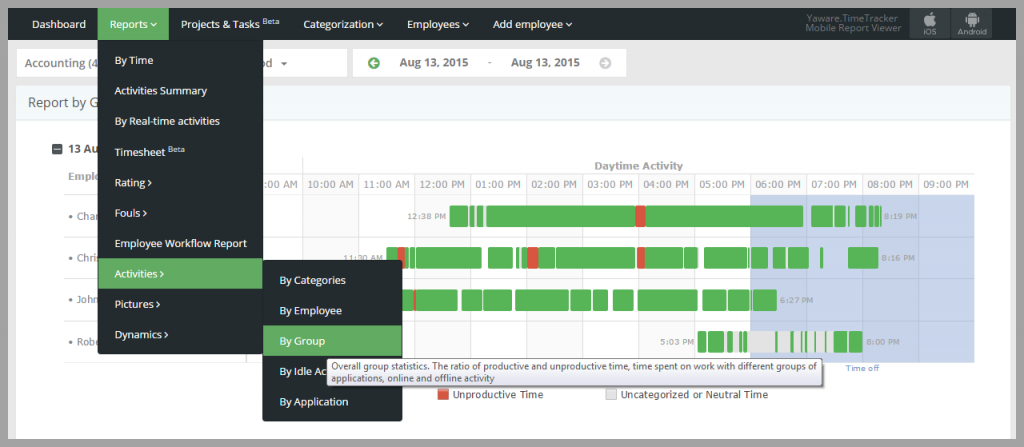Click the 8:00 PM end time label
1024x447 pixels.
tap(882, 341)
